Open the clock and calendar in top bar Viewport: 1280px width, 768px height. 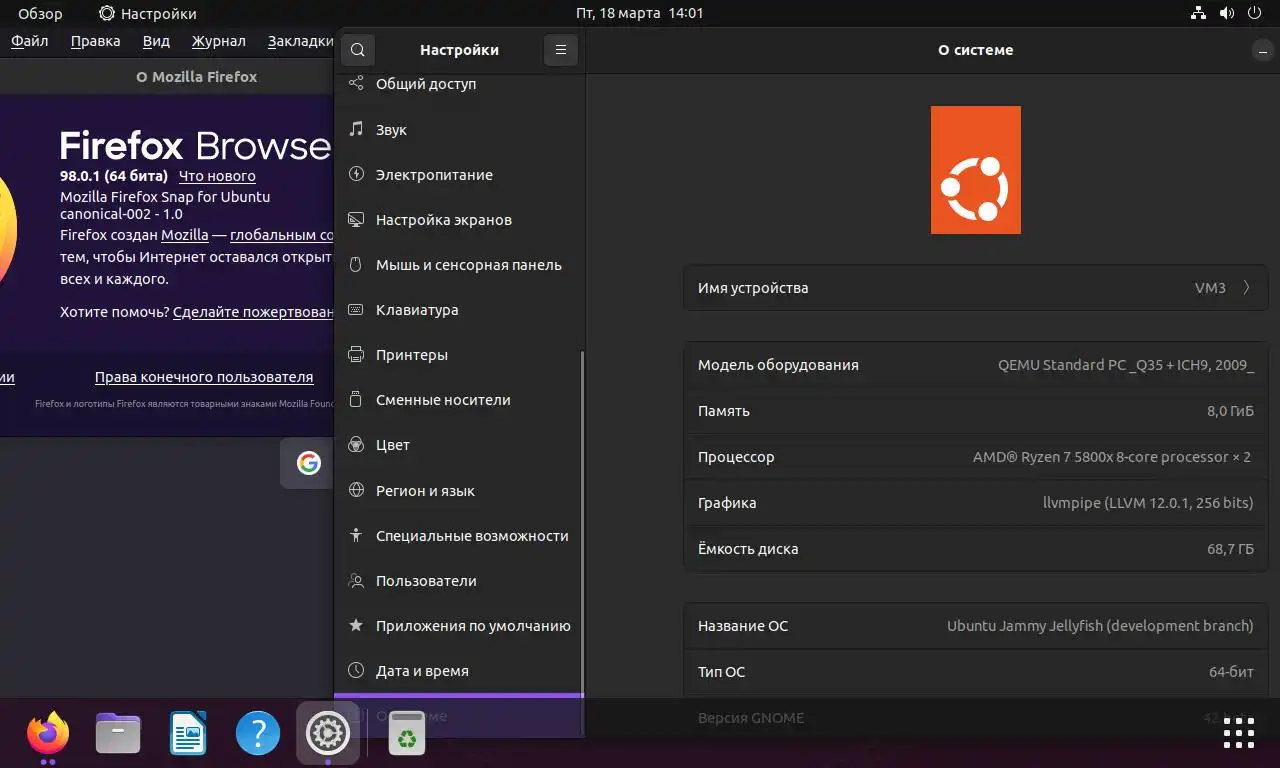click(x=640, y=14)
